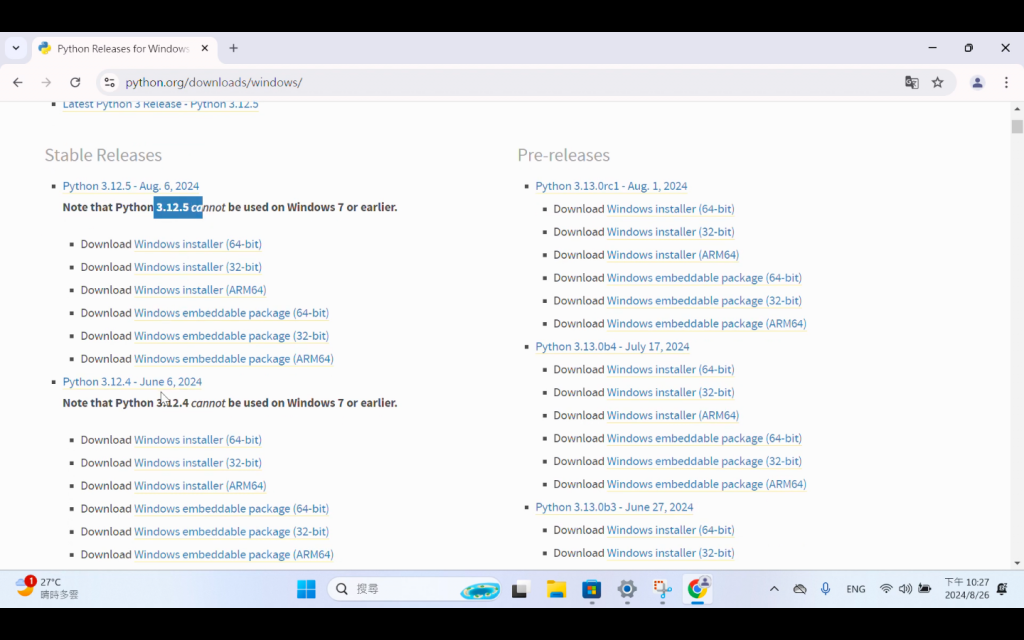Download Python 3.12.5 embeddable package (64-bit)
The width and height of the screenshot is (1024, 640).
click(x=231, y=313)
